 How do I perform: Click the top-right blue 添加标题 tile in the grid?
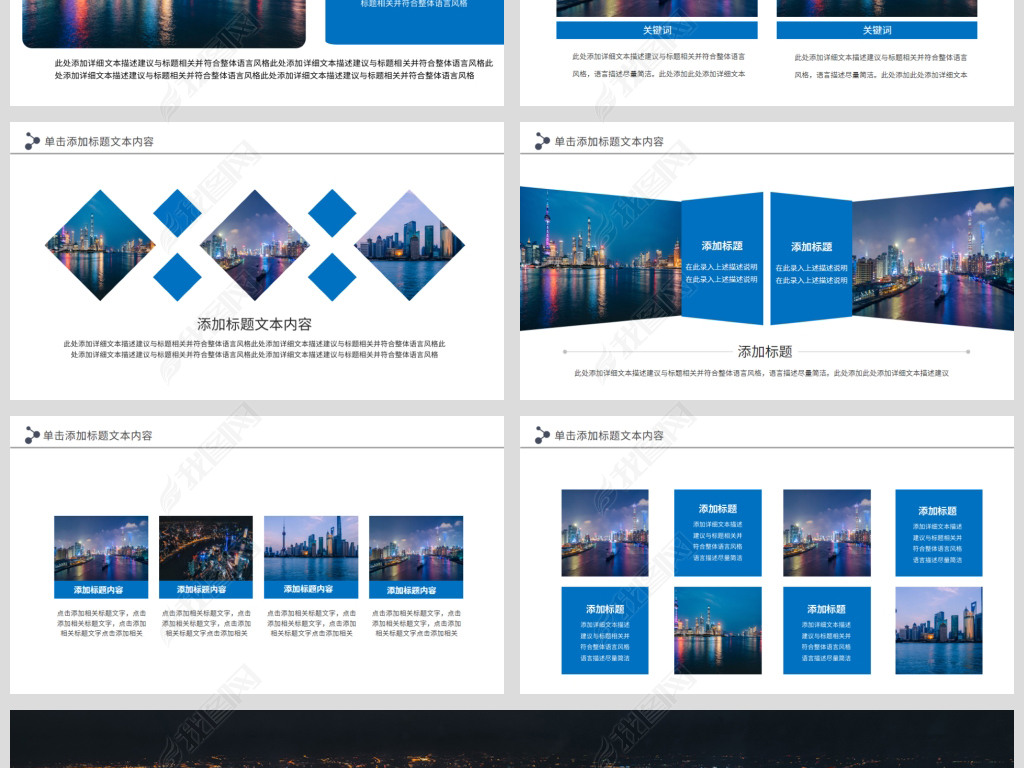(938, 532)
